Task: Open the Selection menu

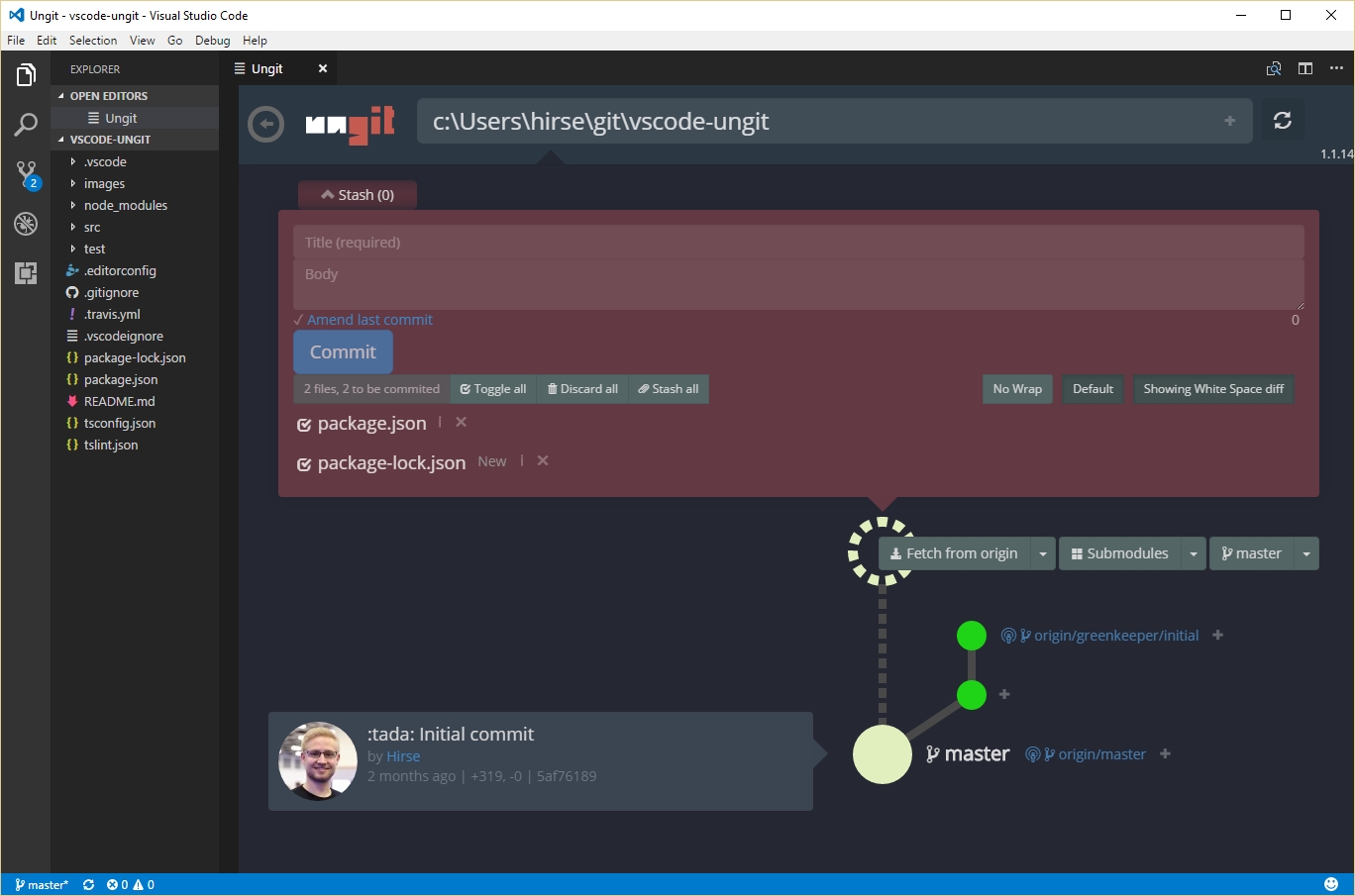Action: tap(93, 41)
